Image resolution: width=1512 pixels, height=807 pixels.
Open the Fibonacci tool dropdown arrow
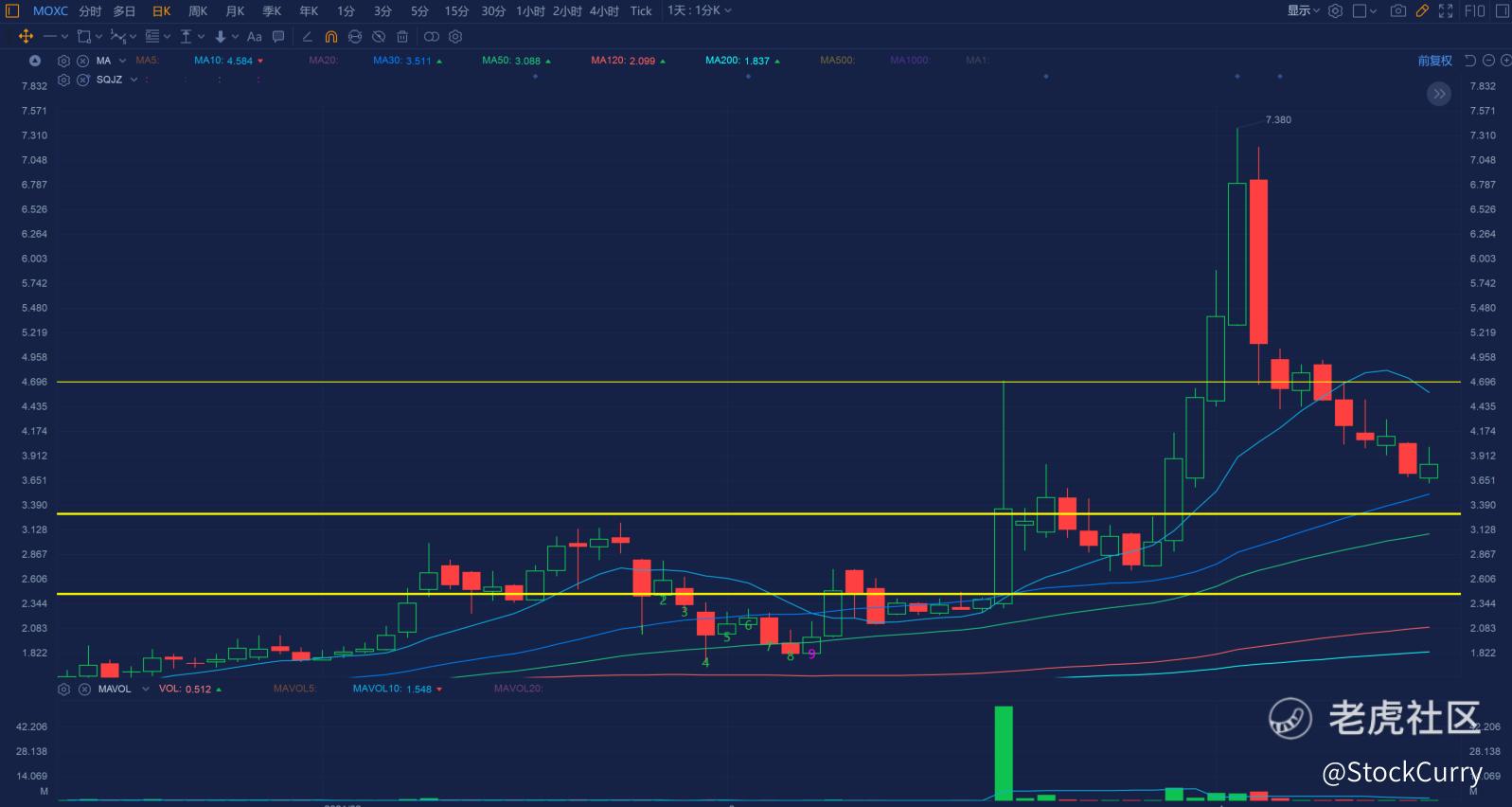pyautogui.click(x=167, y=37)
